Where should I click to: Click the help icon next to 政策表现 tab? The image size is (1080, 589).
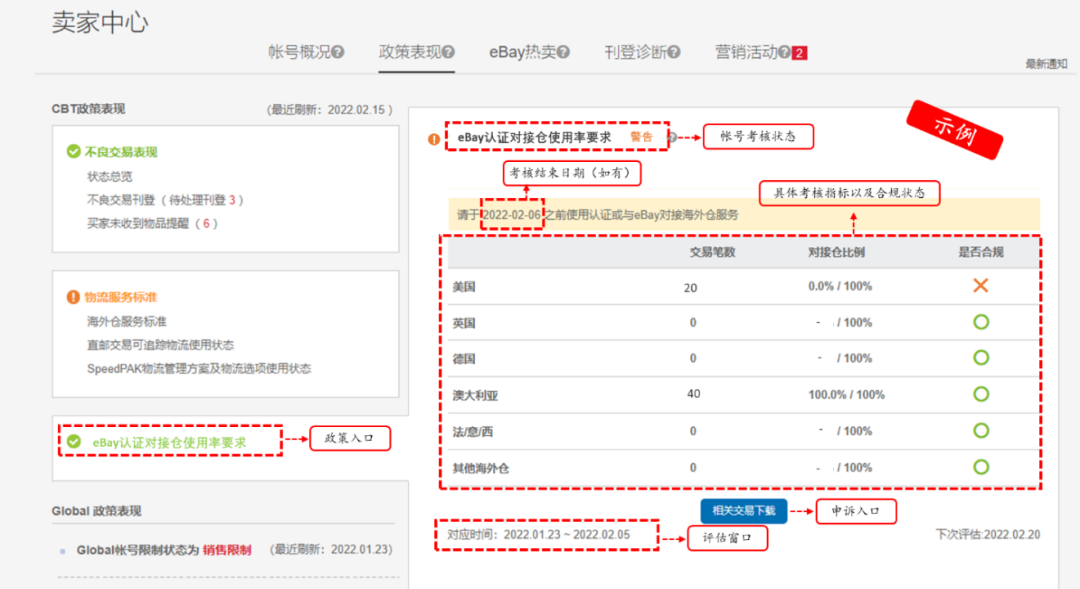point(448,51)
